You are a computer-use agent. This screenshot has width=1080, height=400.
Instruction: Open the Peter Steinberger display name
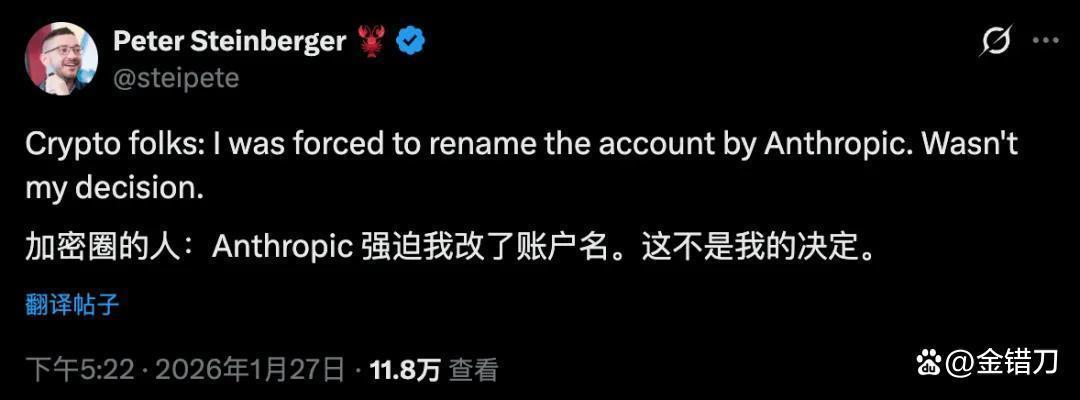tap(229, 42)
